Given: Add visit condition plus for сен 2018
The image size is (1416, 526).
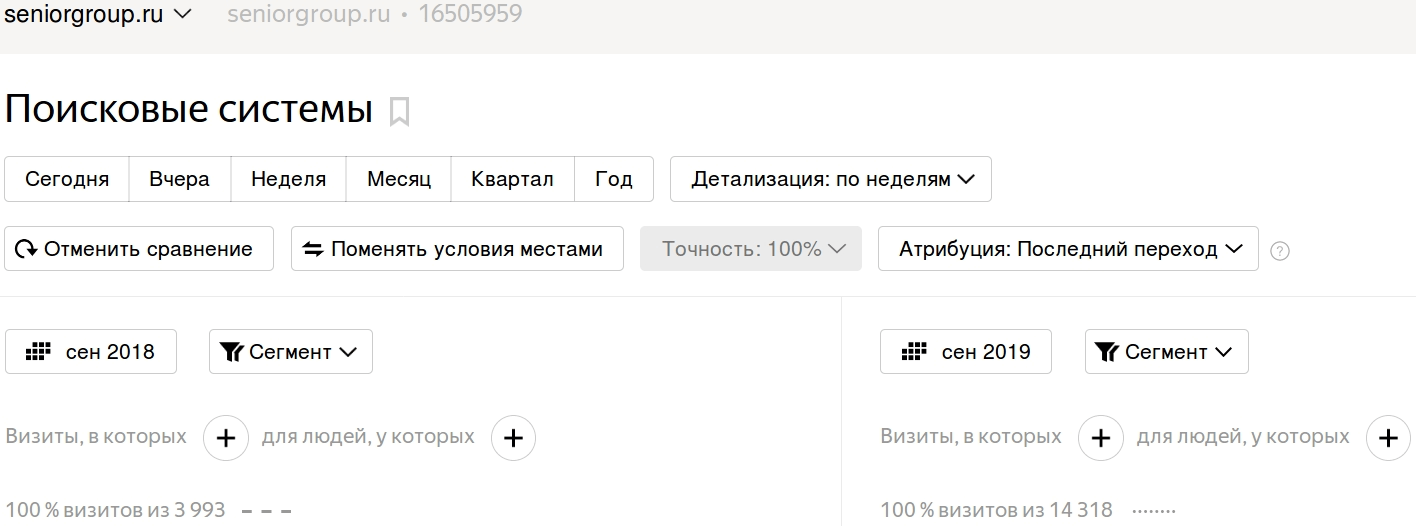Looking at the screenshot, I should tap(226, 438).
